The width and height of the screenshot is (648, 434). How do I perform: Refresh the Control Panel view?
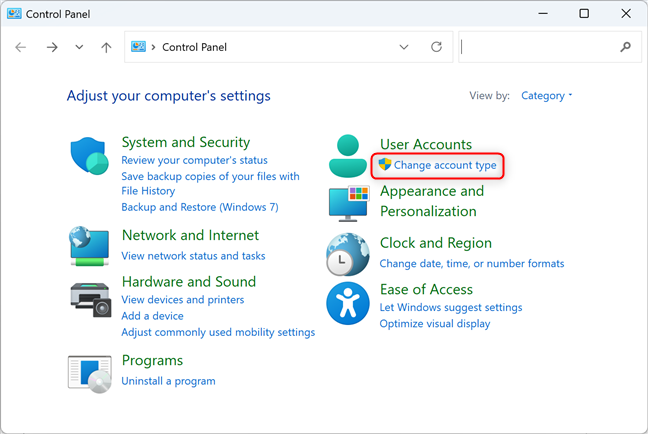[x=436, y=47]
